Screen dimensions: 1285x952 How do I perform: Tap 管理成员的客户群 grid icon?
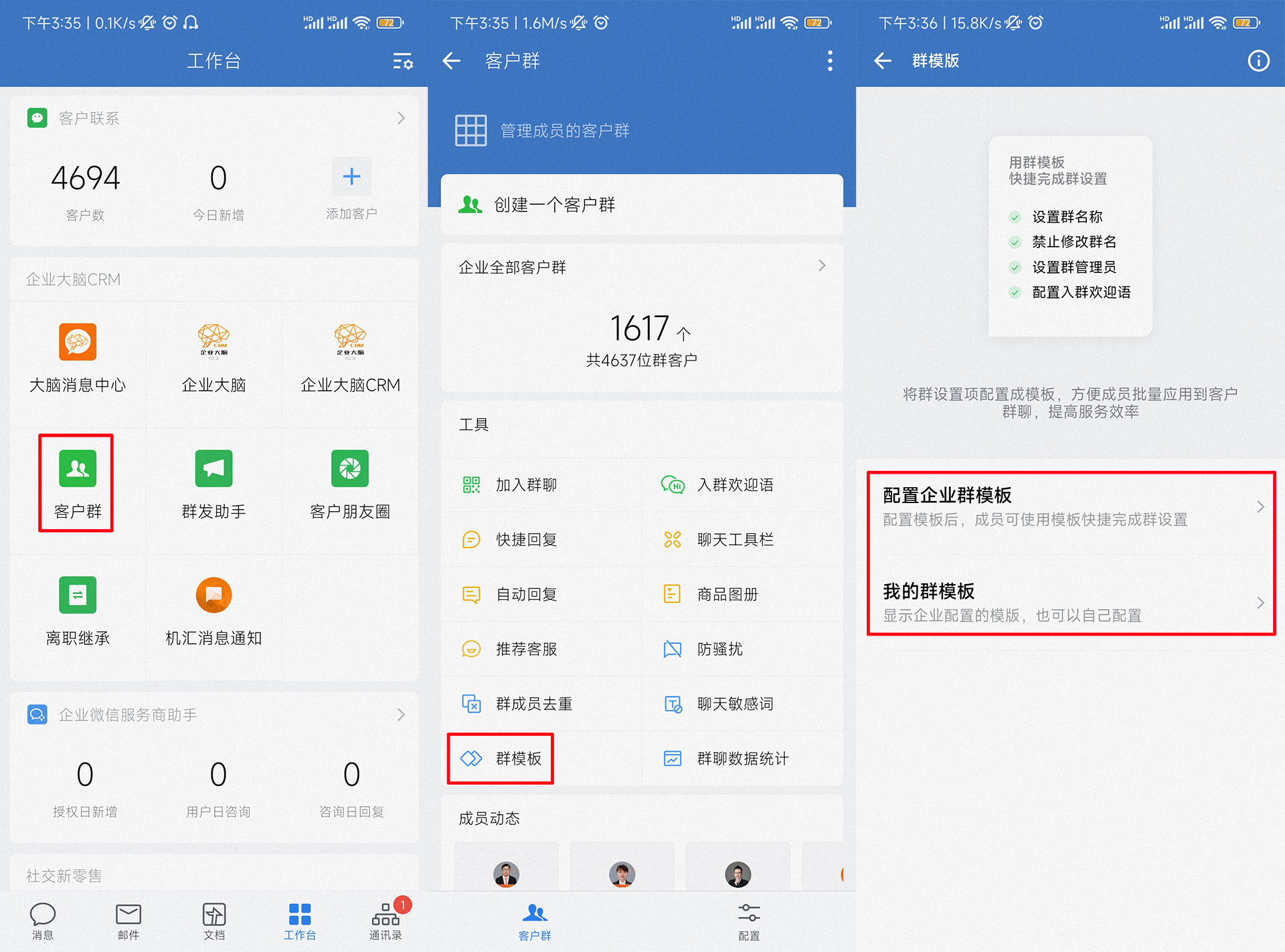(470, 130)
